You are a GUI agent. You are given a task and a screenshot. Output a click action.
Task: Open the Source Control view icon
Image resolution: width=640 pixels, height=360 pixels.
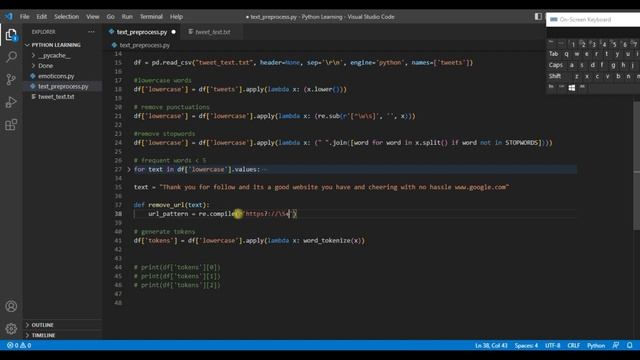[x=11, y=79]
